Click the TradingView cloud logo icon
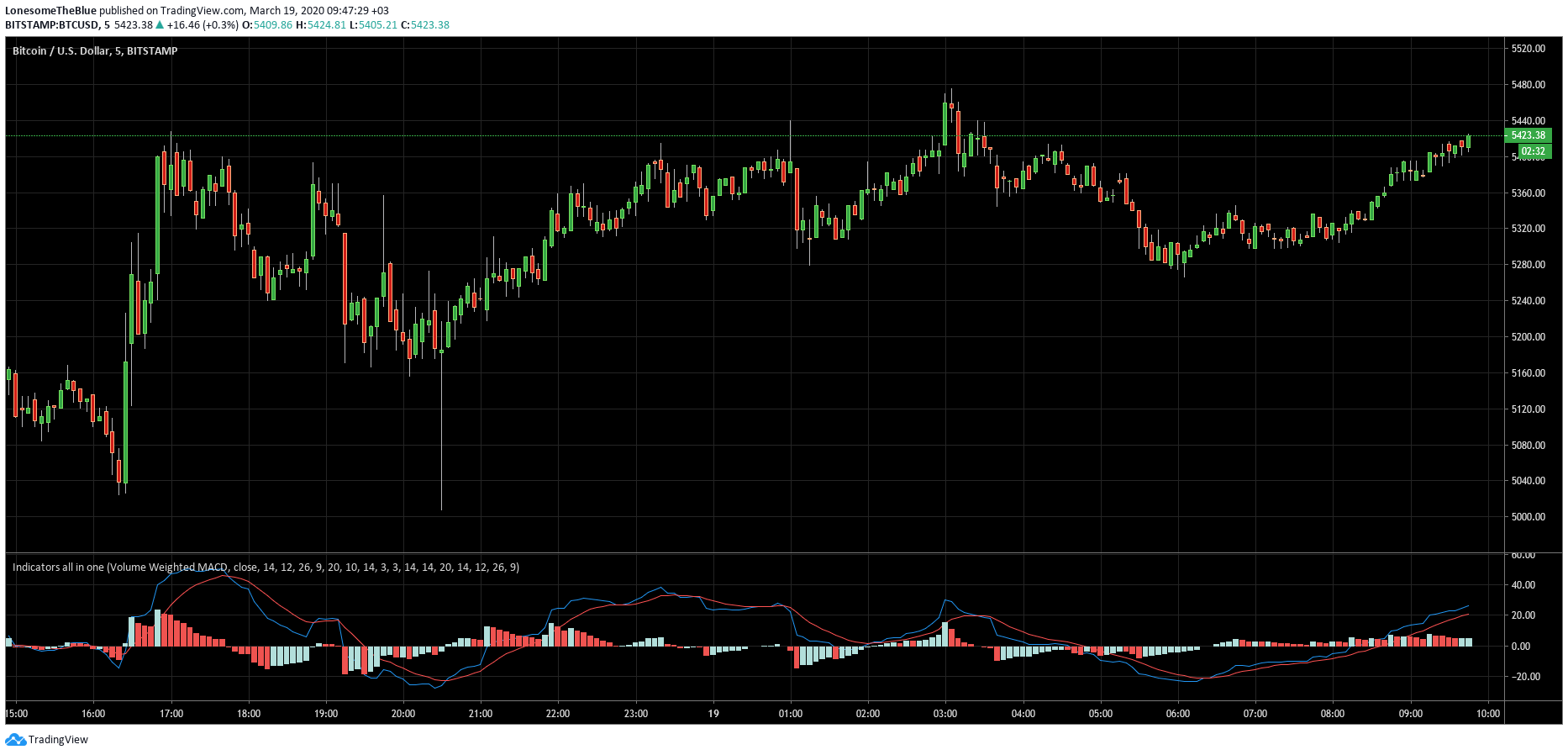 15,740
